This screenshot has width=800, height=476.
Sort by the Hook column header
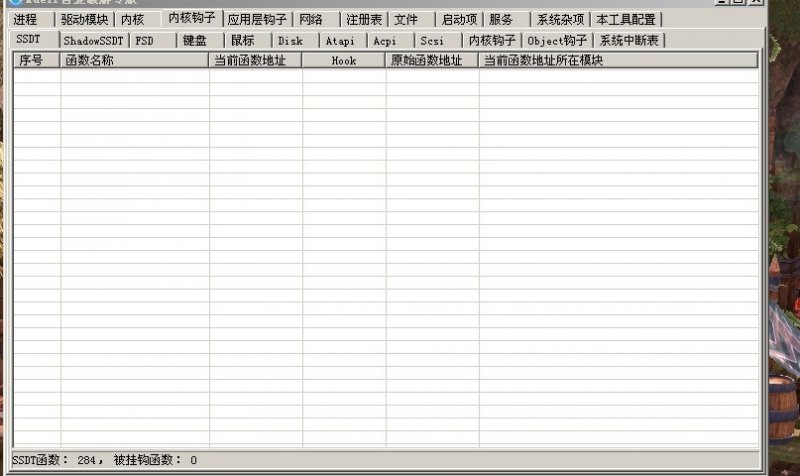pos(344,60)
